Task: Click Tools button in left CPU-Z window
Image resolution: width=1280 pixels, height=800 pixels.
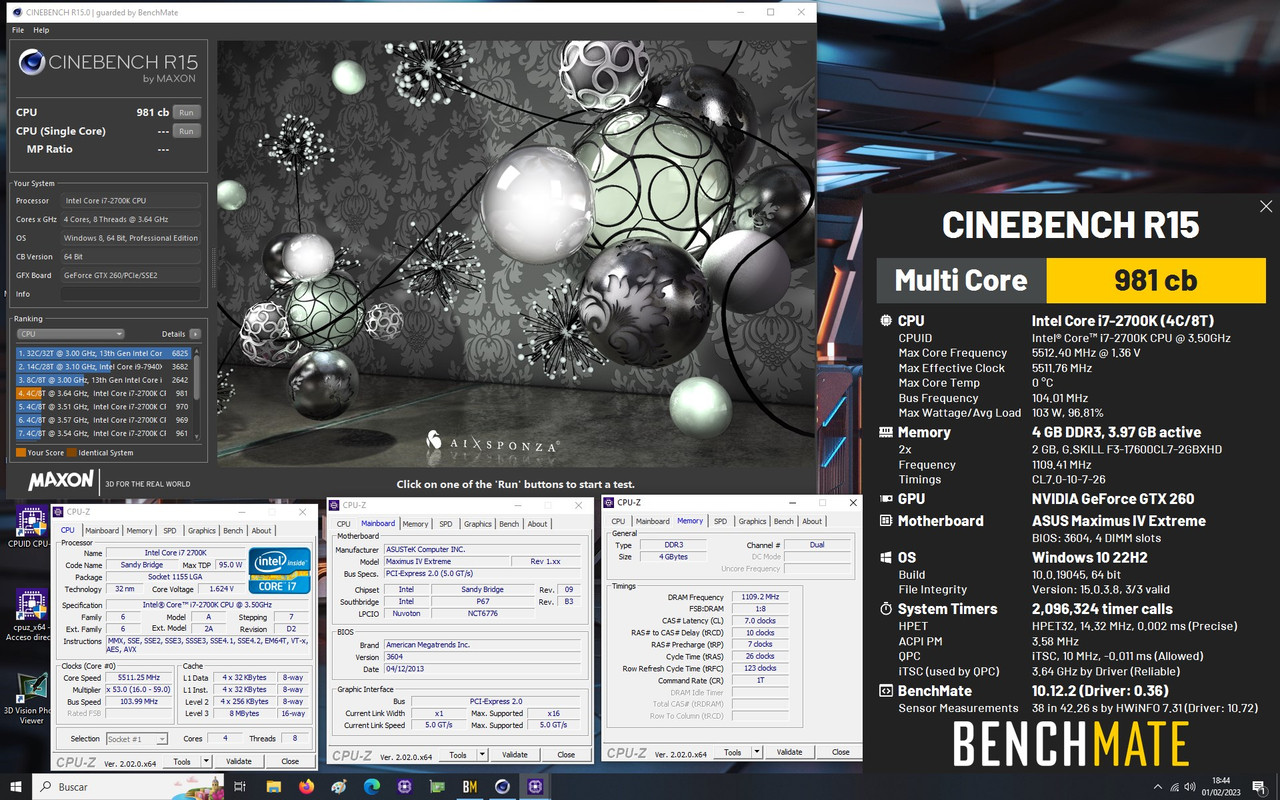Action: 182,761
